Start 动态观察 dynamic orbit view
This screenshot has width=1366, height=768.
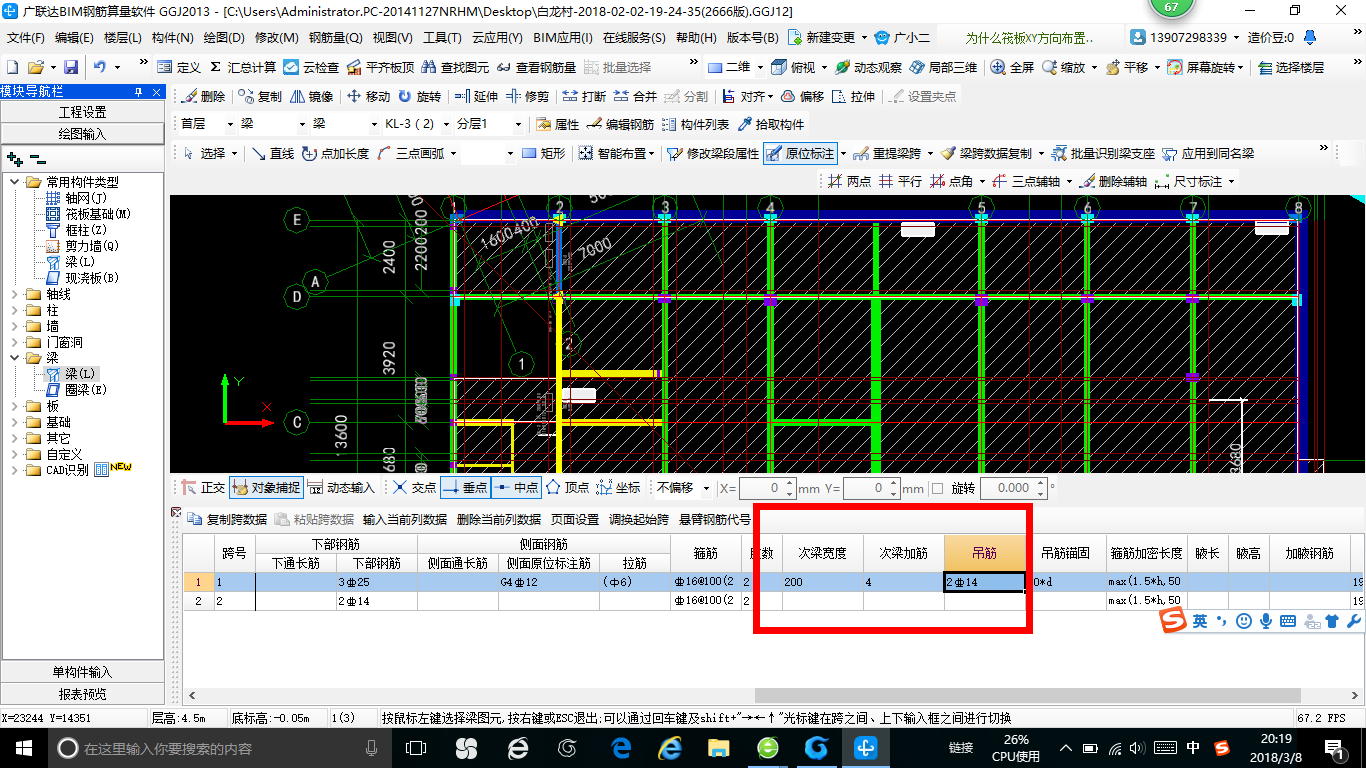click(x=868, y=67)
